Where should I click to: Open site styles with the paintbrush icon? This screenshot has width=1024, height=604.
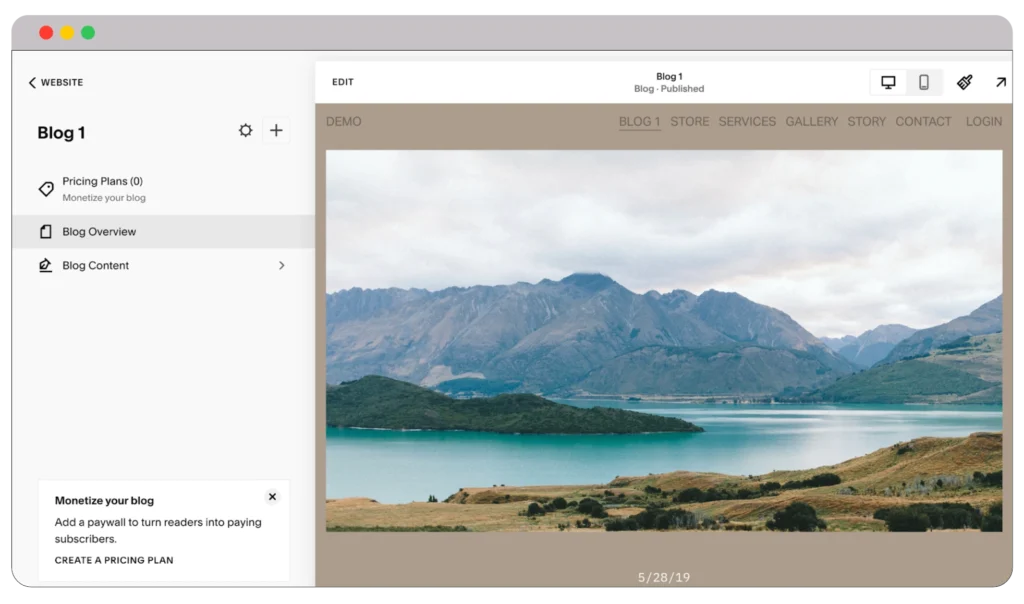coord(962,82)
